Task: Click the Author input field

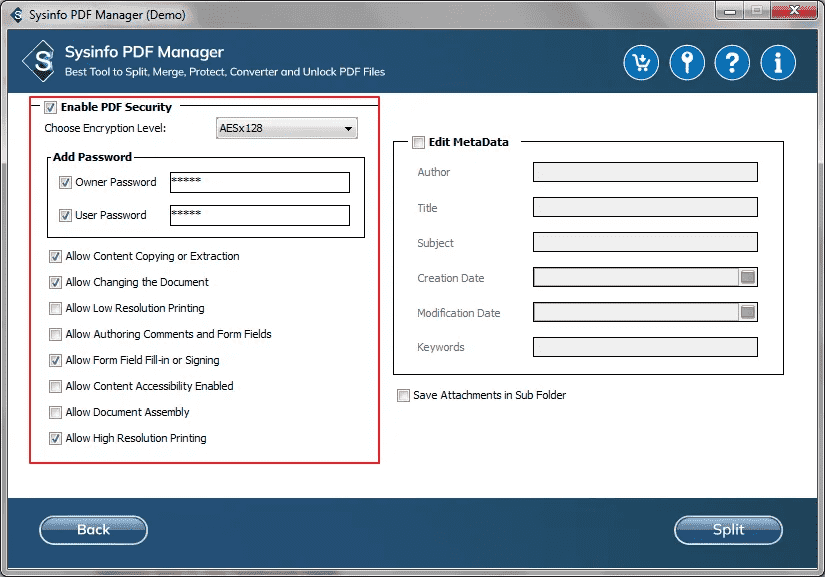Action: coord(645,172)
